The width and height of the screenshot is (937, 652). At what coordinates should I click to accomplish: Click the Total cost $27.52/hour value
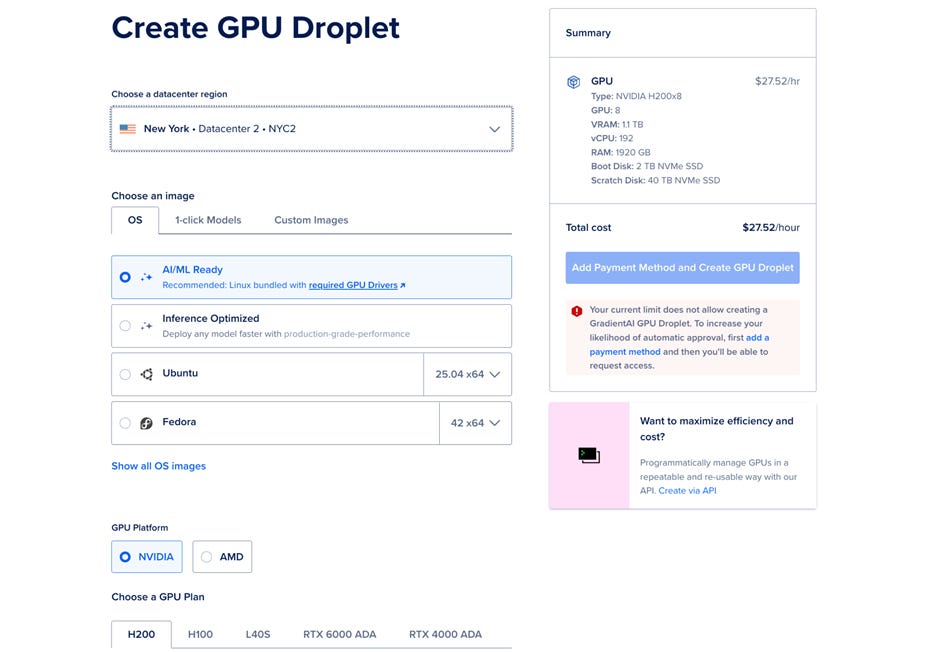click(x=771, y=228)
